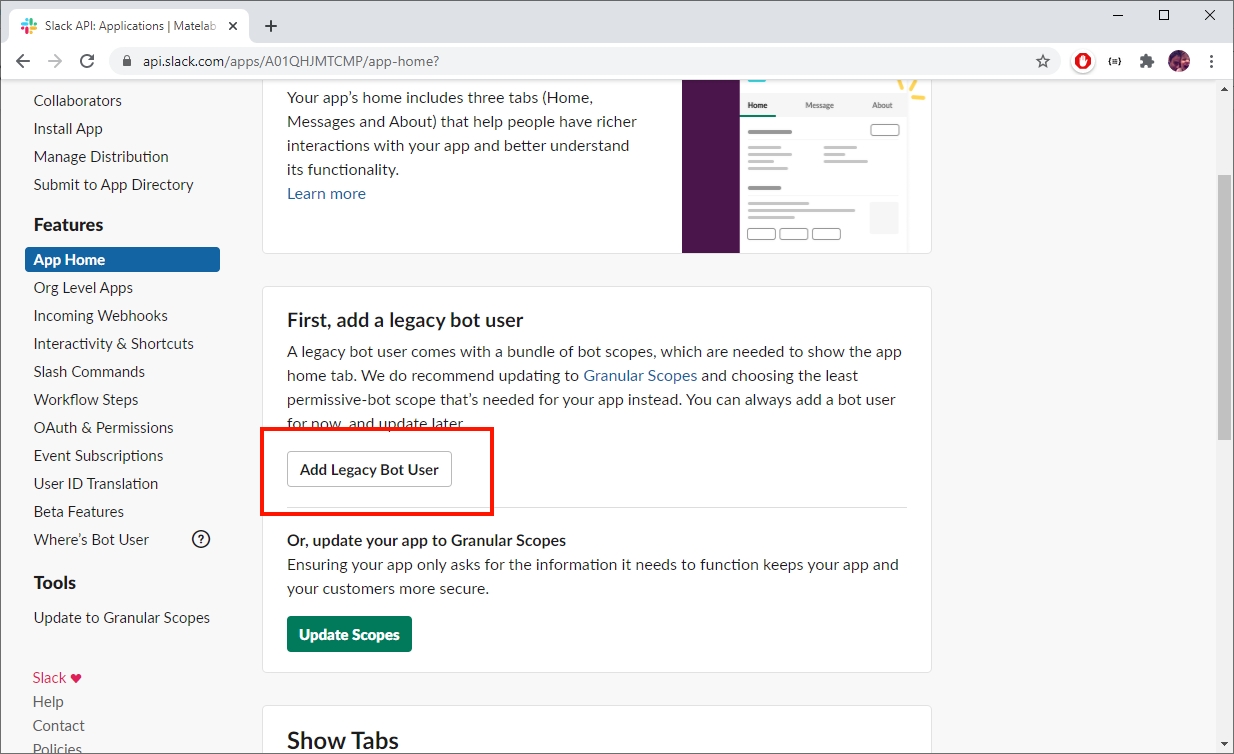Open the Granular Scopes link
This screenshot has width=1234, height=754.
point(640,376)
